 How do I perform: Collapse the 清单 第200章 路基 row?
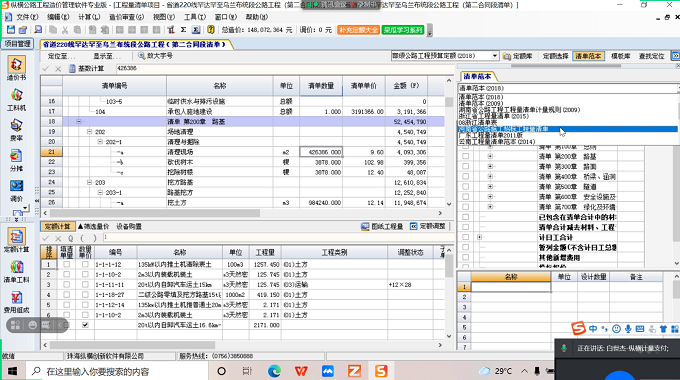[x=79, y=121]
